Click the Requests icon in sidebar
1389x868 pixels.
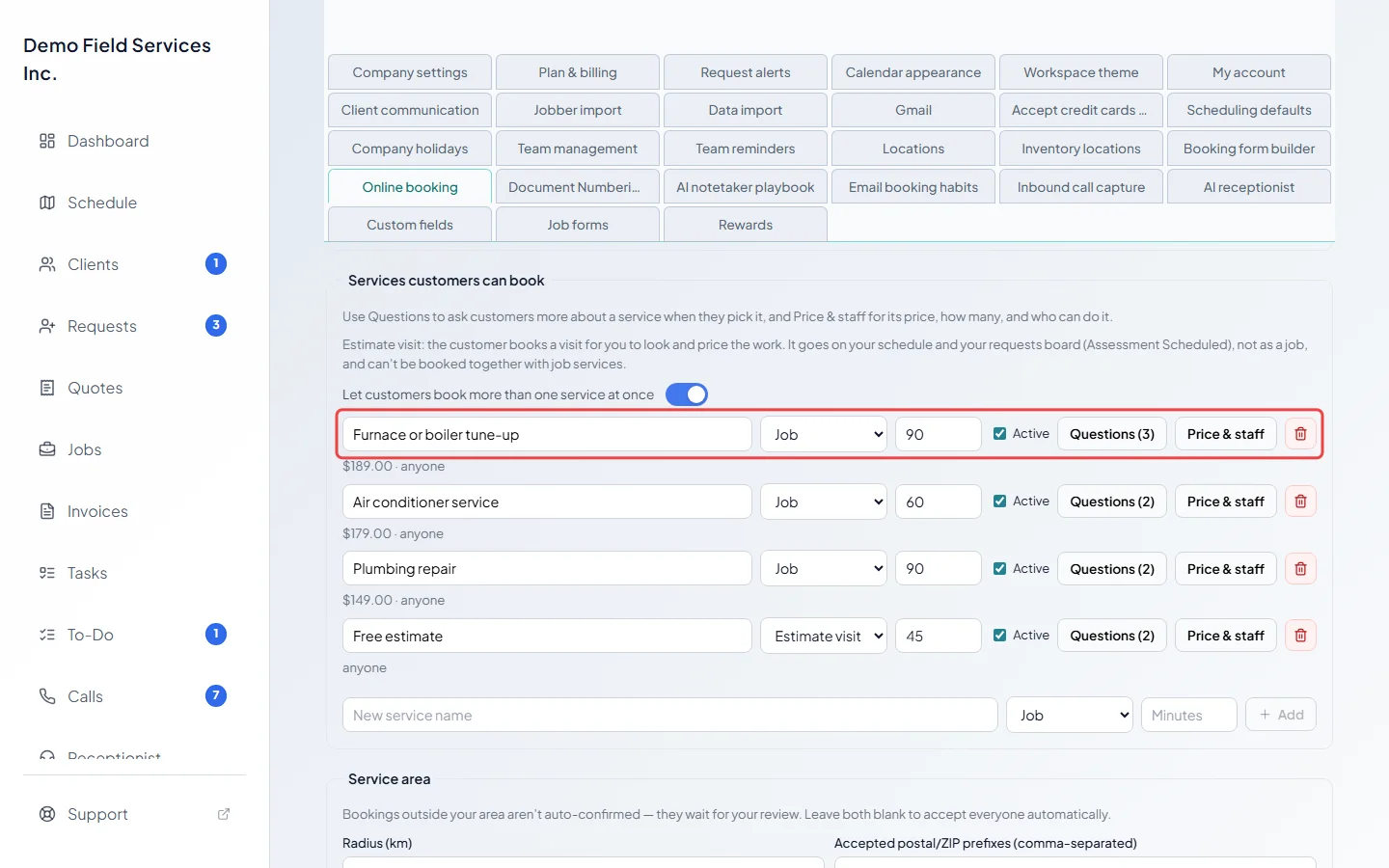pos(47,326)
